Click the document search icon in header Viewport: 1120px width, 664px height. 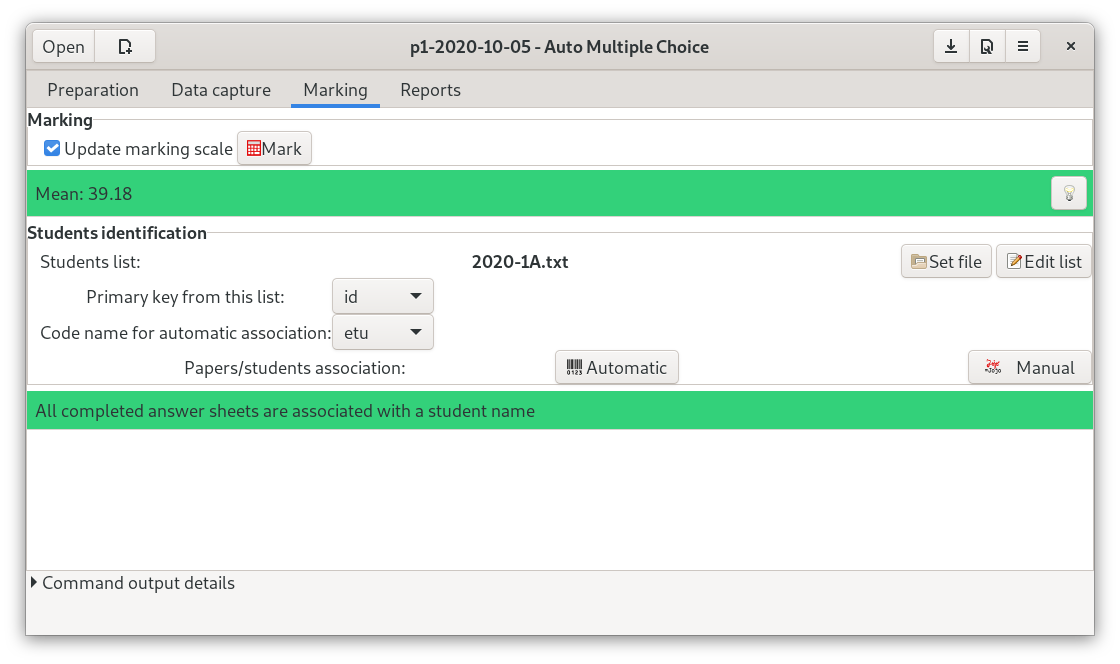coord(987,47)
